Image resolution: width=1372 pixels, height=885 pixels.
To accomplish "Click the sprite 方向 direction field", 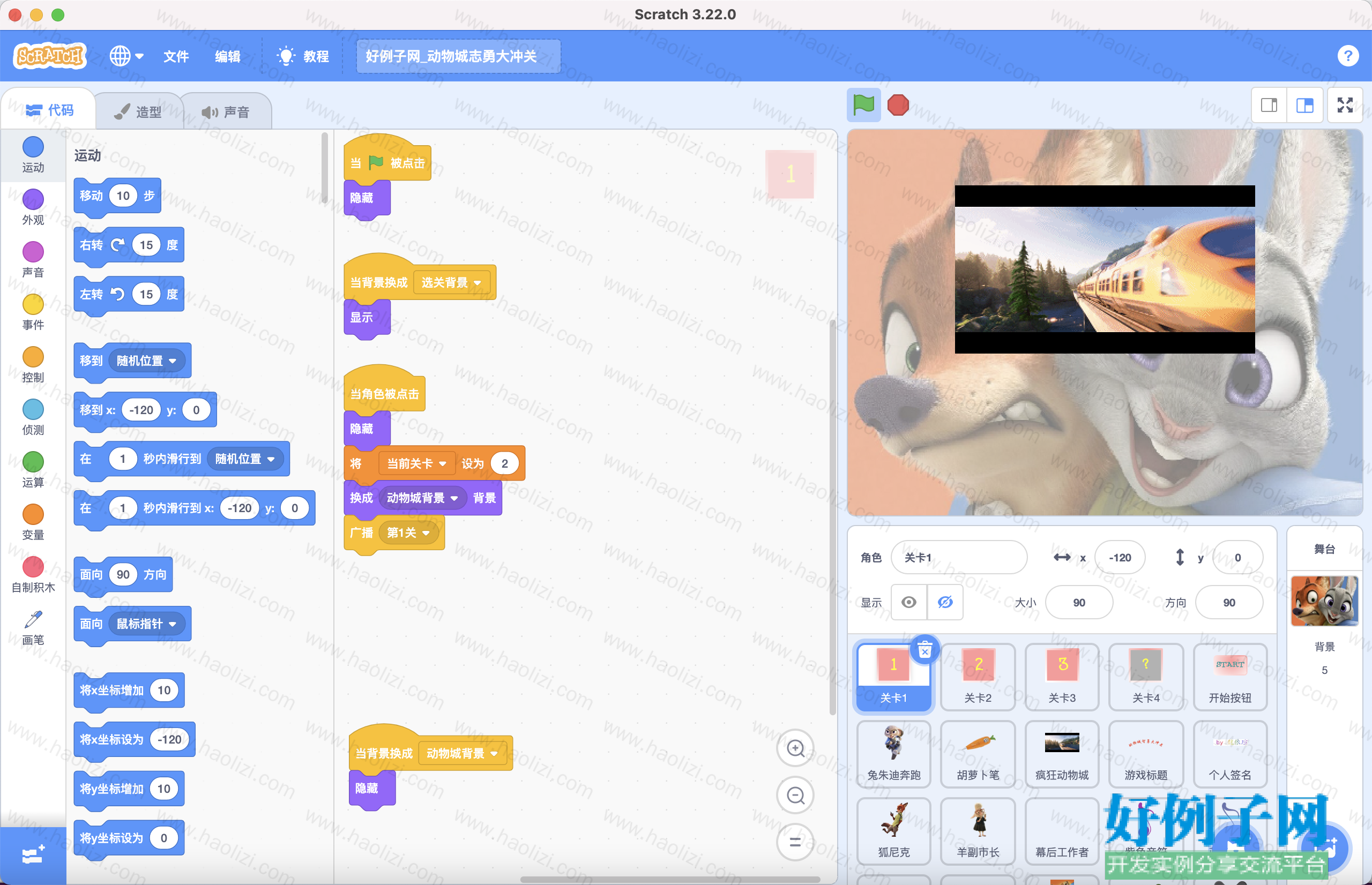I will click(x=1229, y=602).
